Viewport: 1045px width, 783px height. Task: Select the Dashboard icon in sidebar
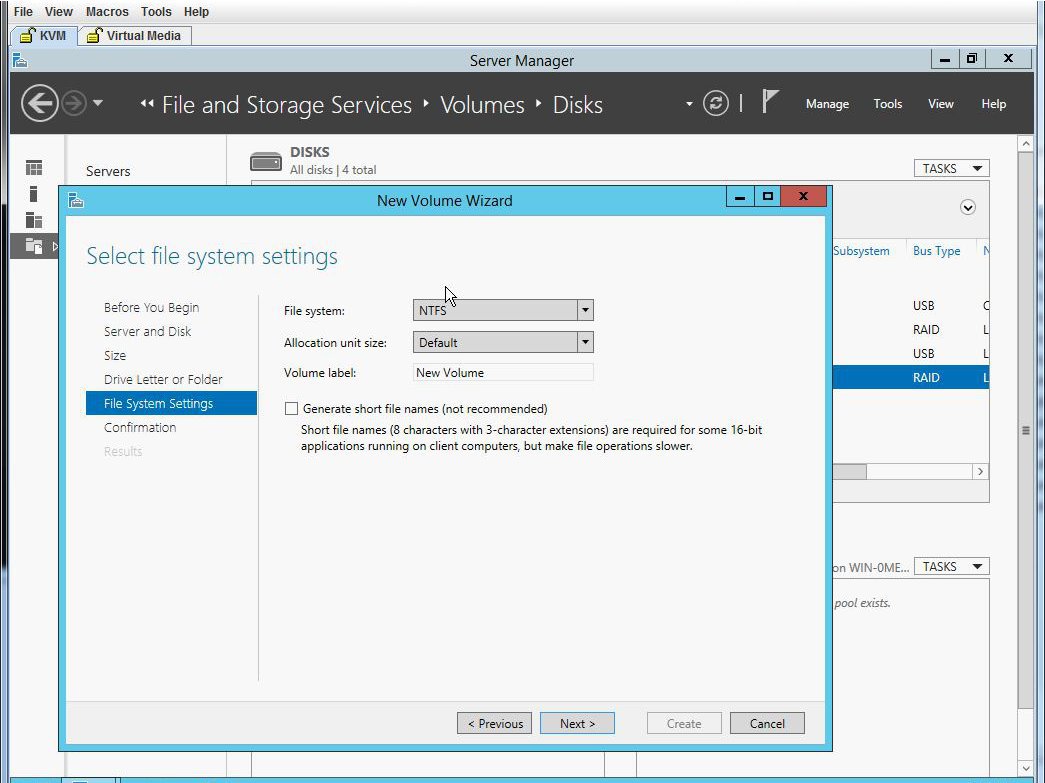click(x=34, y=168)
